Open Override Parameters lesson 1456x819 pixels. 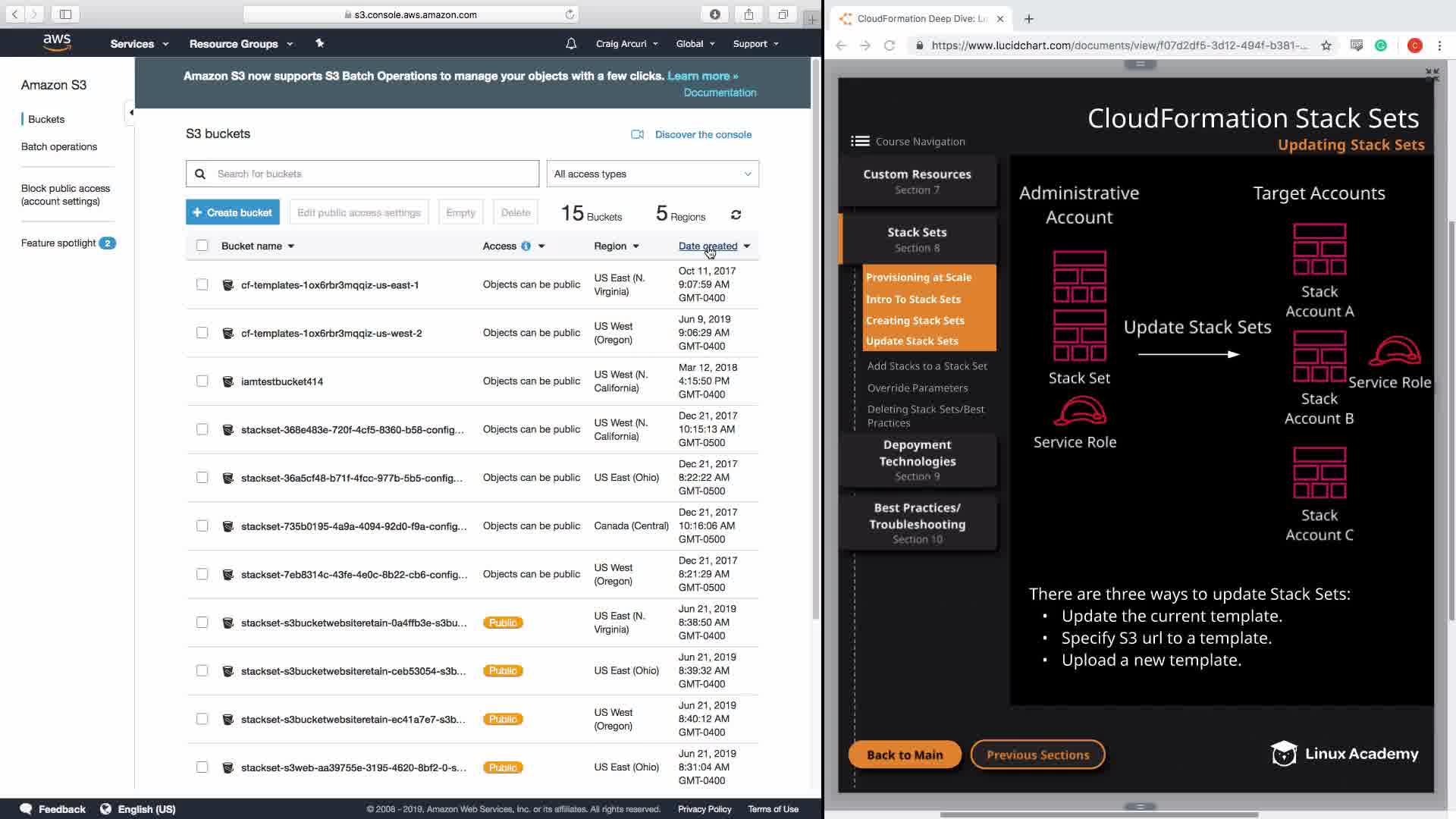click(x=917, y=388)
